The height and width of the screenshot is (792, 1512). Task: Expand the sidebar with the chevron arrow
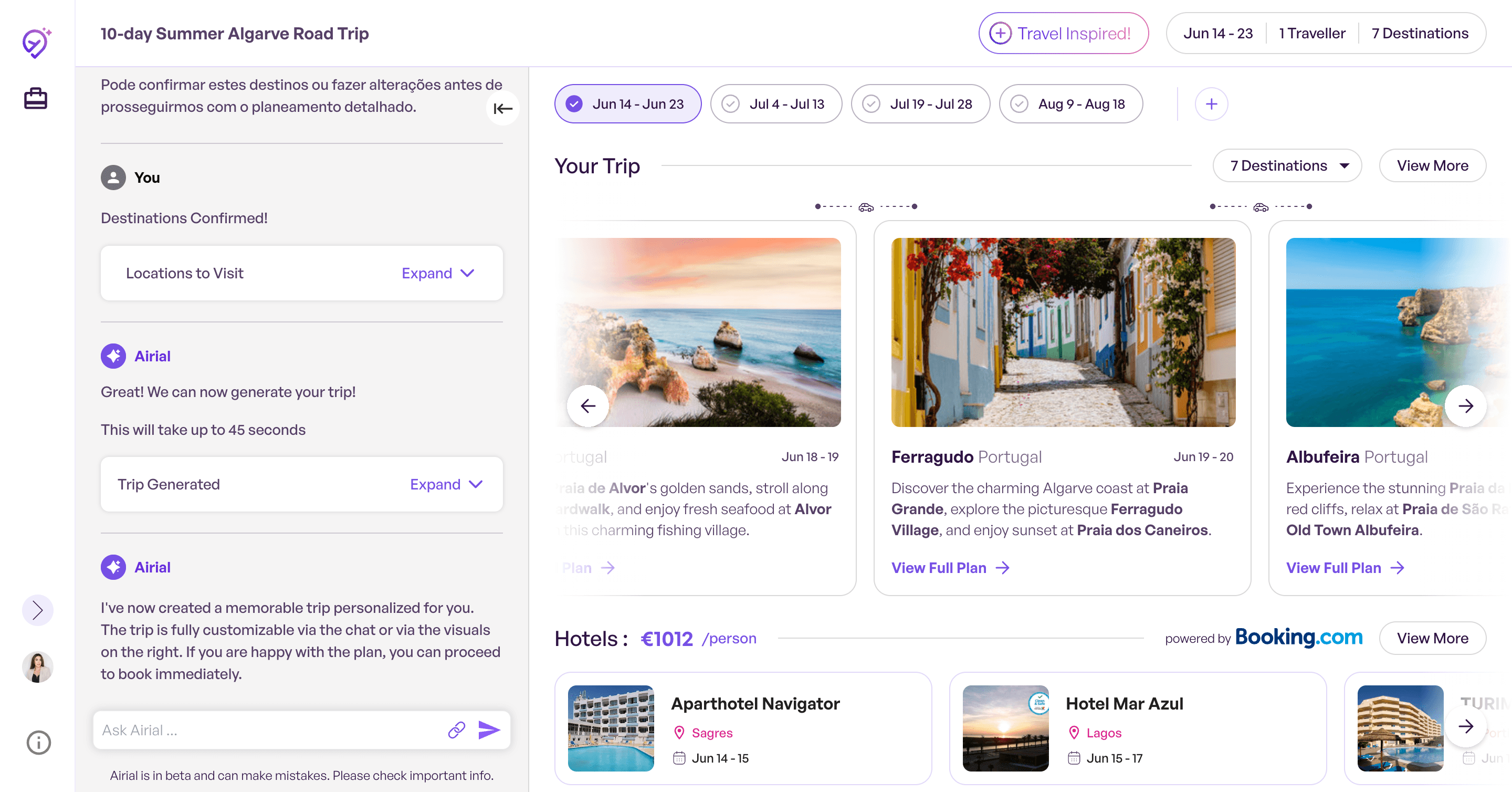[38, 610]
